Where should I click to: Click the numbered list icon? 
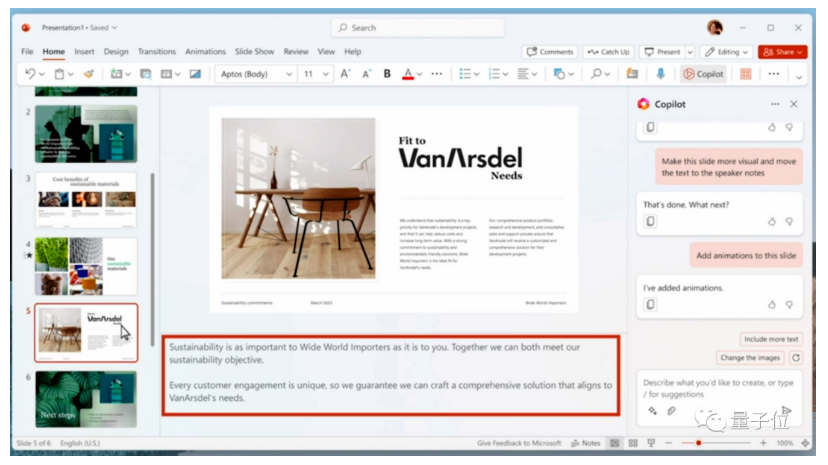tap(494, 74)
